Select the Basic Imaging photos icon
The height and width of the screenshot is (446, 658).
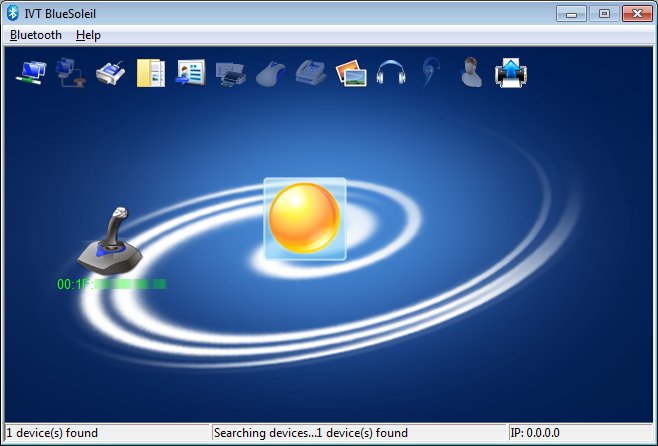tap(351, 73)
